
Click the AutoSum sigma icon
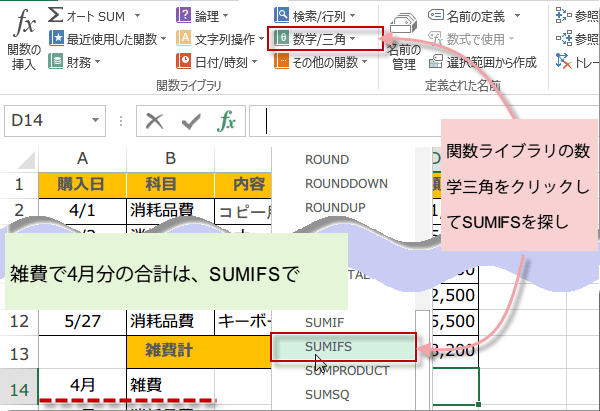[56, 15]
